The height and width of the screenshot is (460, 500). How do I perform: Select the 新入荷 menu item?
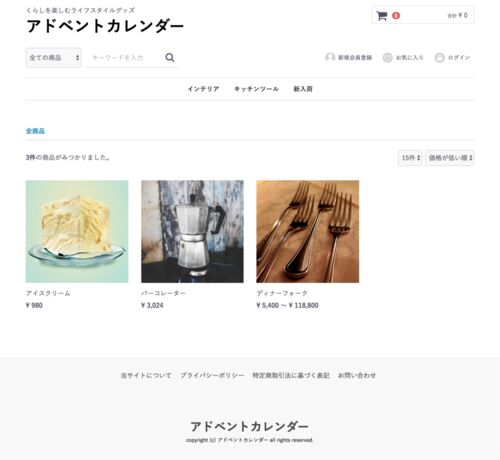click(303, 89)
